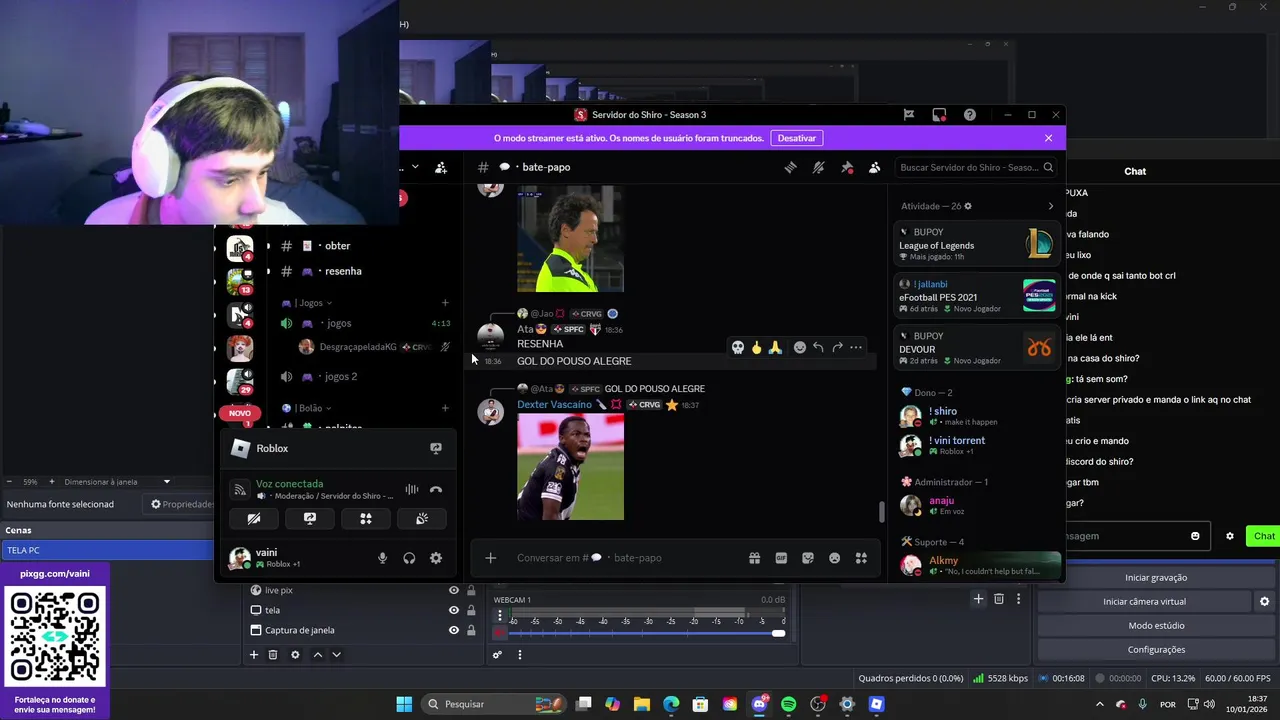The height and width of the screenshot is (720, 1280).
Task: Select the TELA PC scene
Action: click(x=107, y=550)
